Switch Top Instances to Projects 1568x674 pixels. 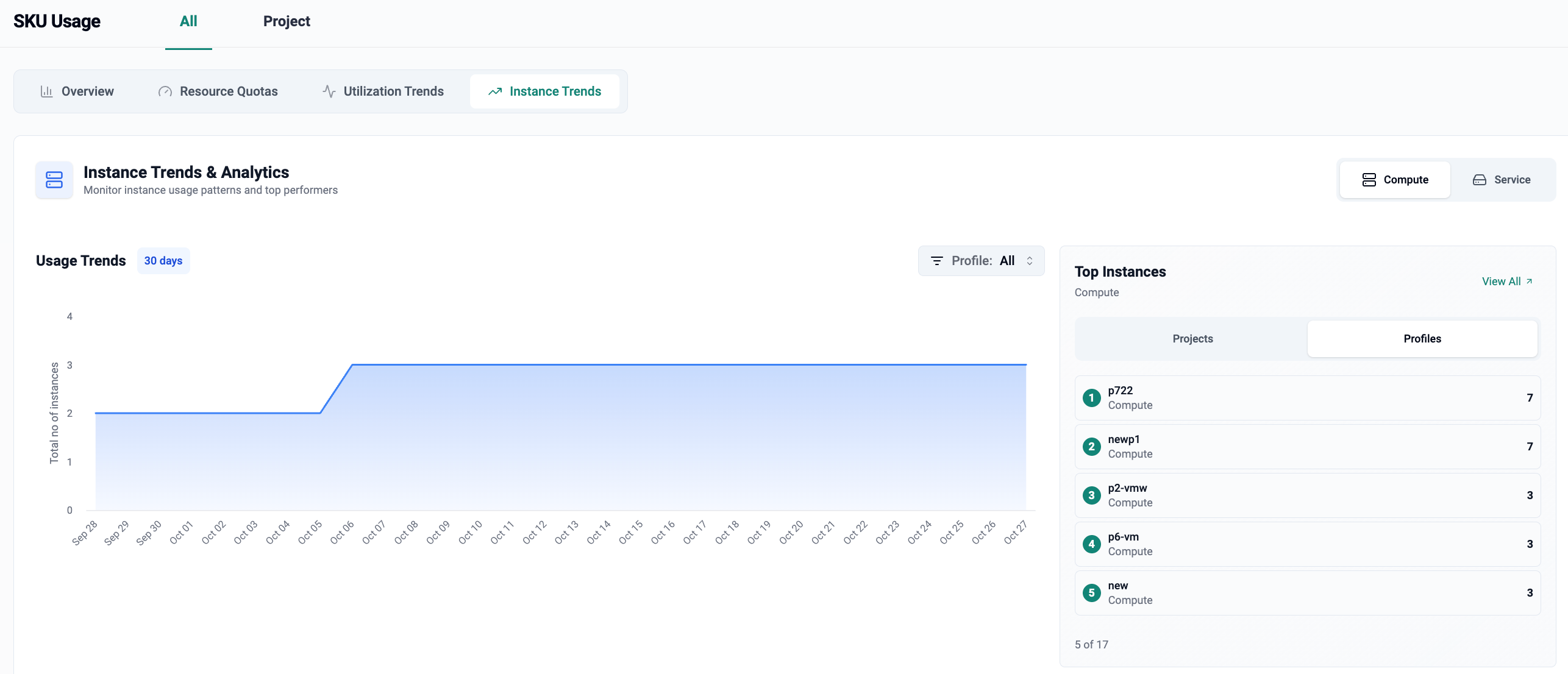1192,339
